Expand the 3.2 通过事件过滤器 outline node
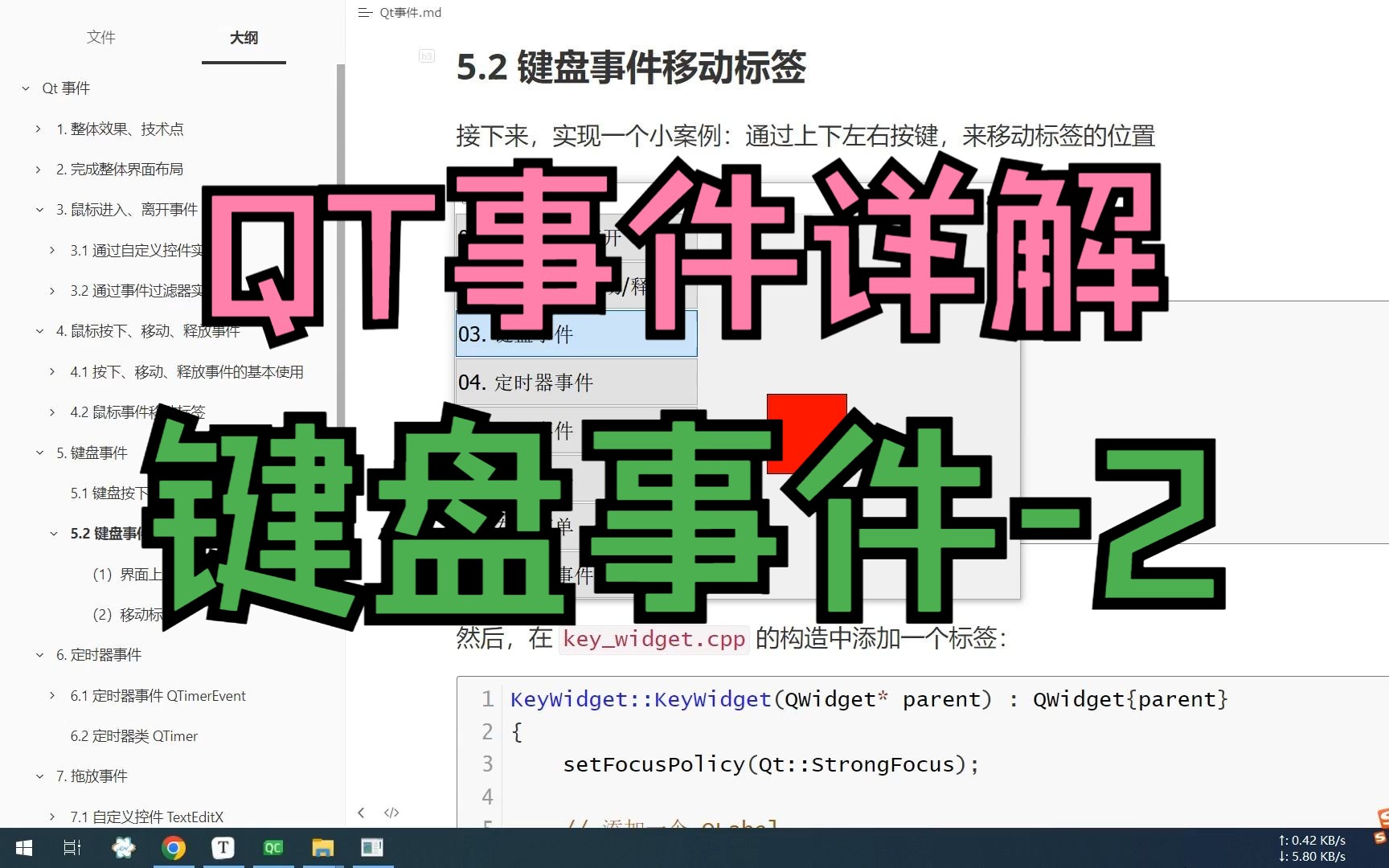The height and width of the screenshot is (868, 1389). coord(53,290)
